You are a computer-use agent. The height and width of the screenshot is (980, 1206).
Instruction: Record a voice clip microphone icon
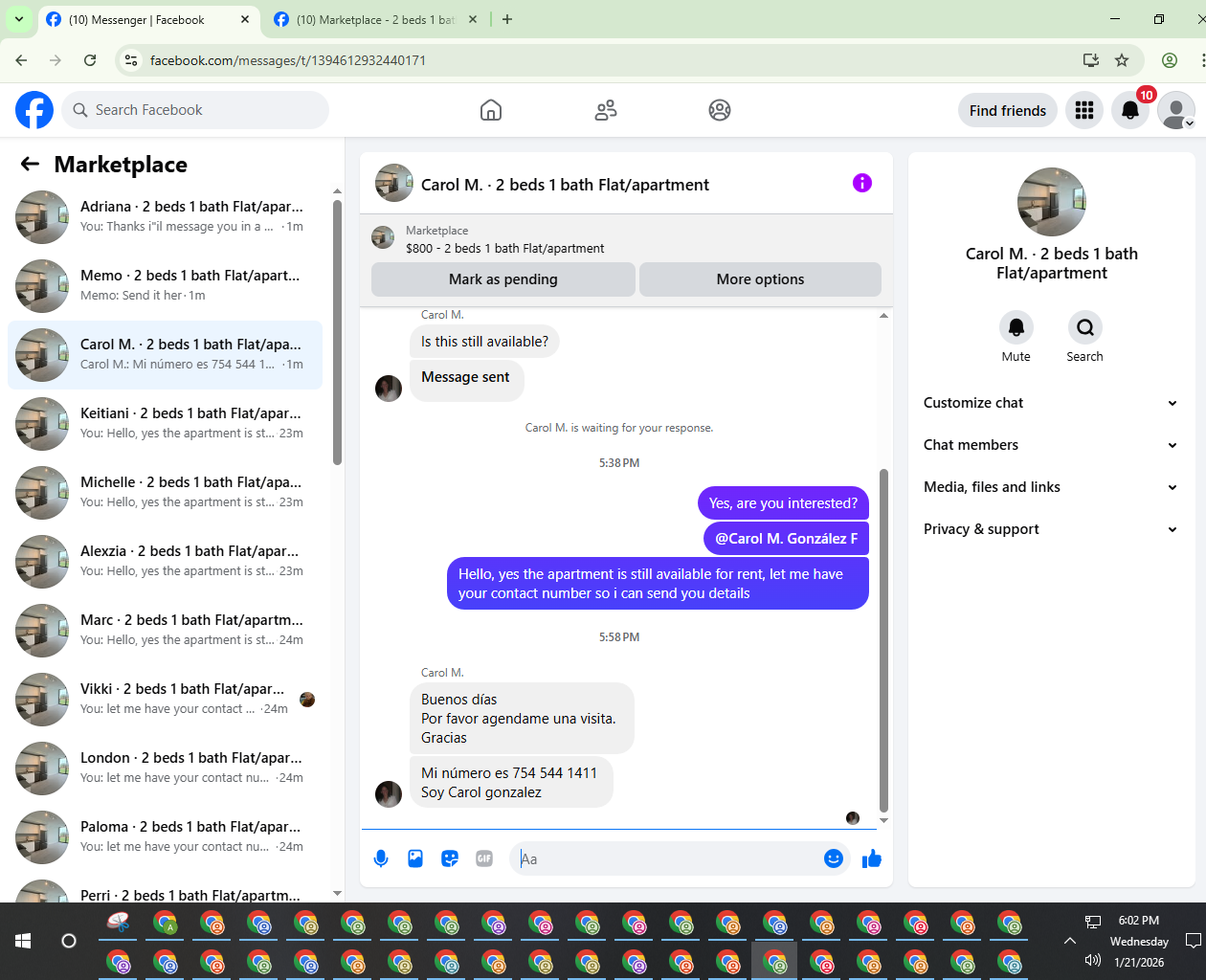381,858
